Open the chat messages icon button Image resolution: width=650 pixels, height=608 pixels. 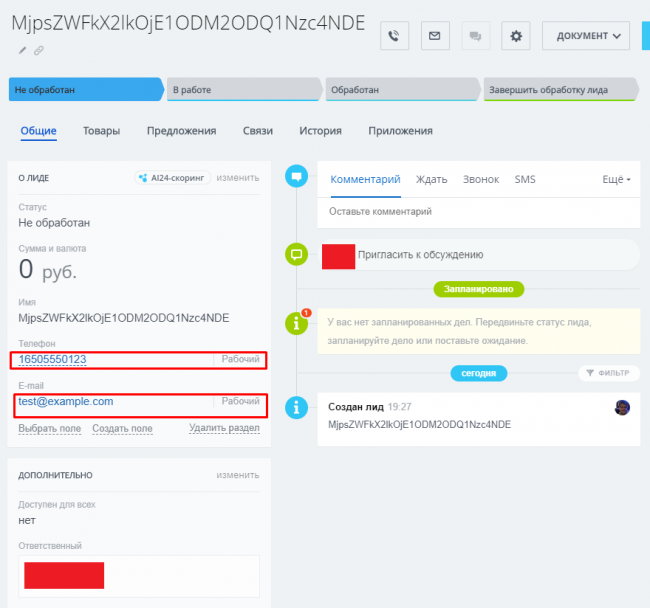point(475,36)
